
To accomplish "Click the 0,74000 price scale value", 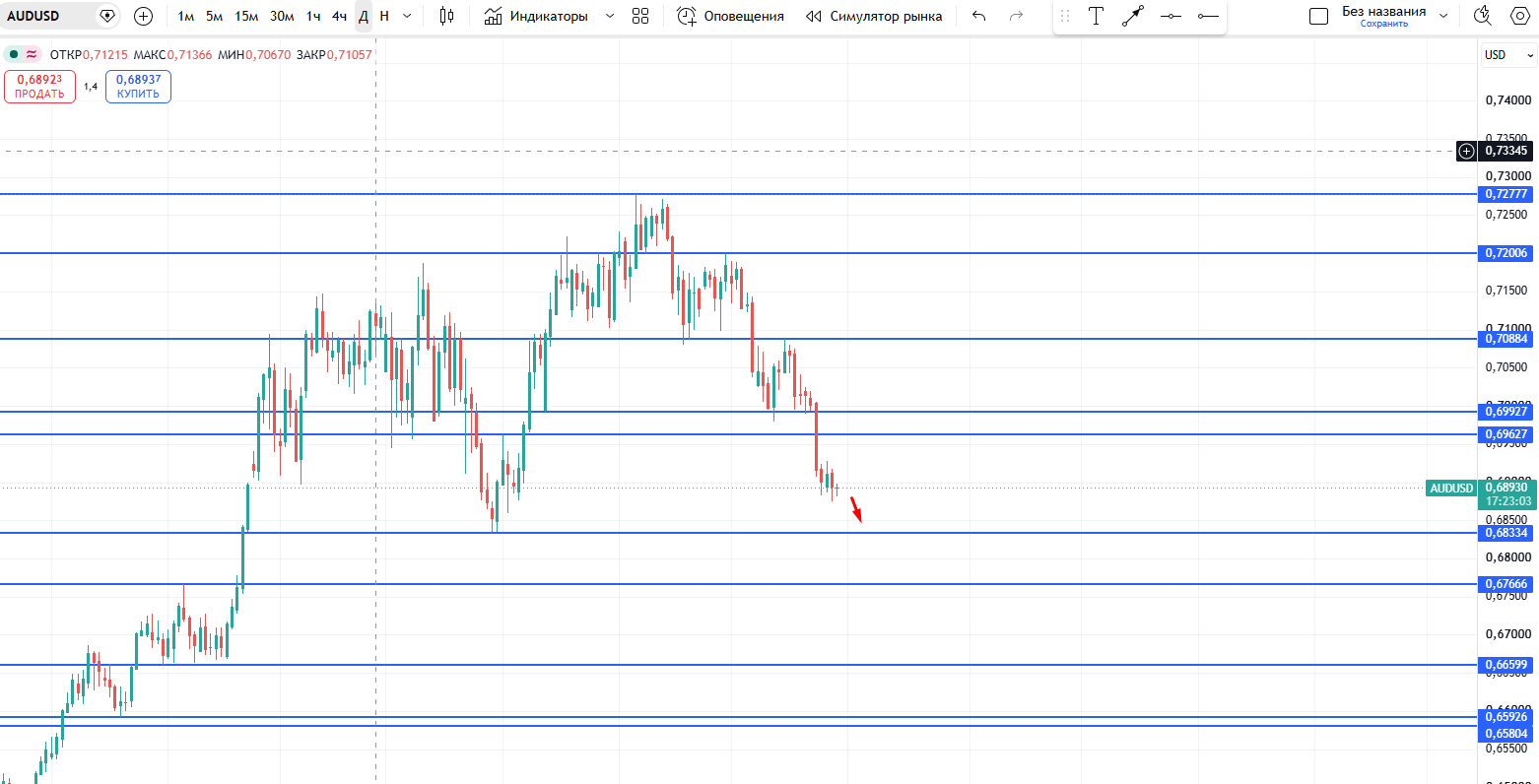I will pyautogui.click(x=1507, y=100).
